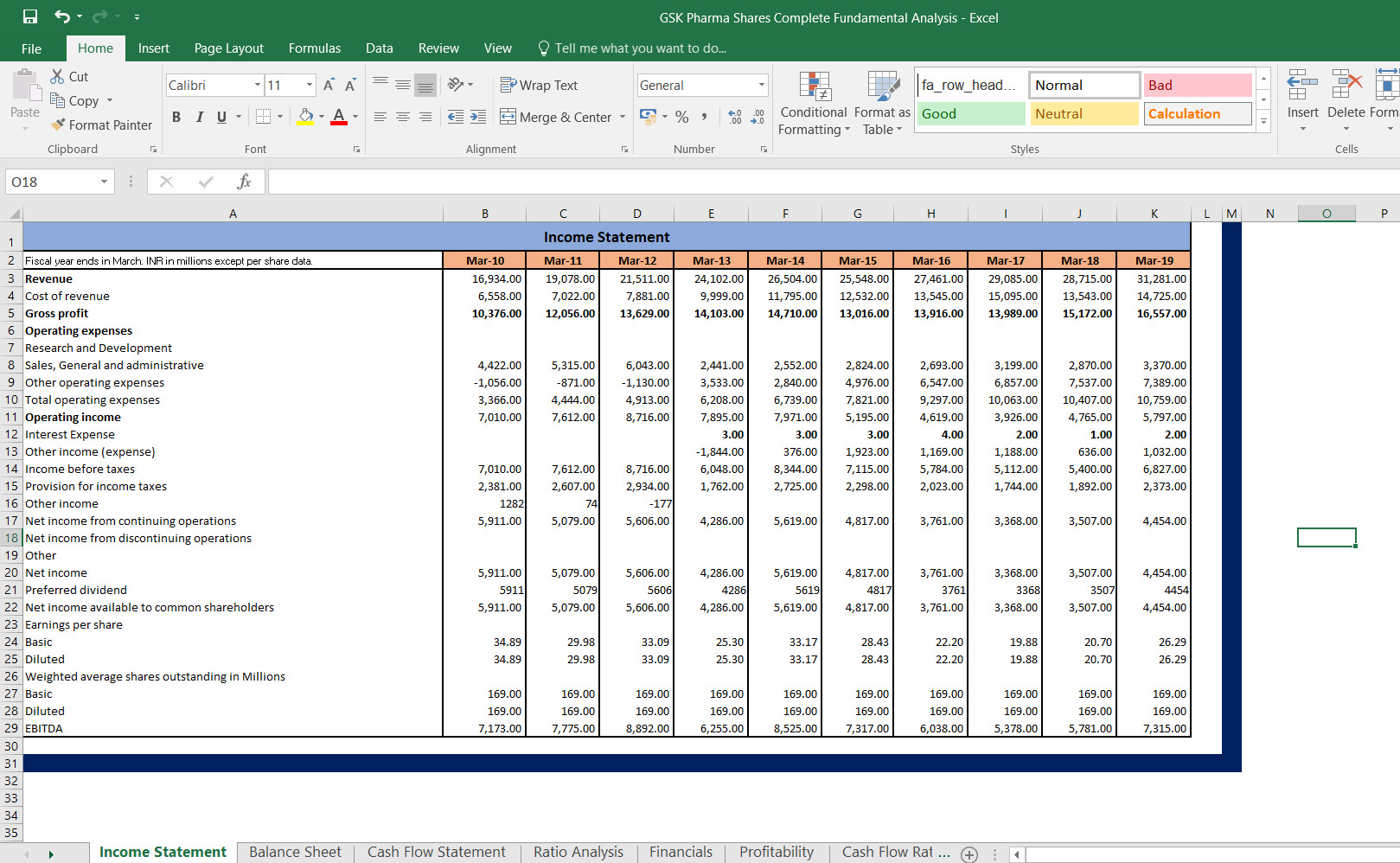Image resolution: width=1400 pixels, height=863 pixels.
Task: Expand the Name Box dropdown arrow
Action: 104,182
